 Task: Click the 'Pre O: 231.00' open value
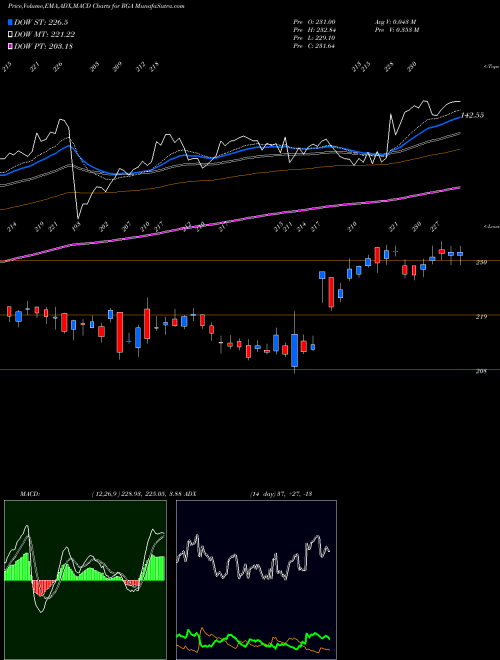pyautogui.click(x=314, y=22)
